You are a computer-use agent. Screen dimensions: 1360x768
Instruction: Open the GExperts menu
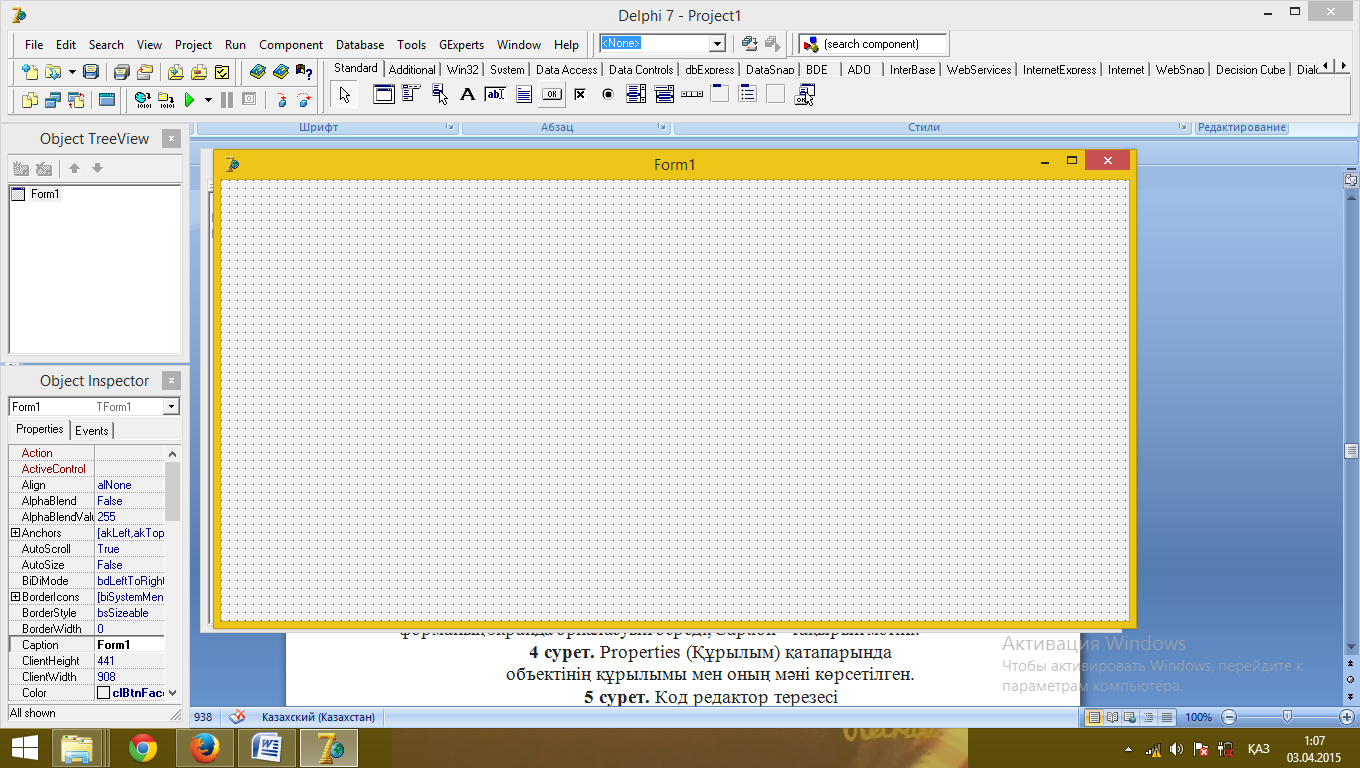461,45
